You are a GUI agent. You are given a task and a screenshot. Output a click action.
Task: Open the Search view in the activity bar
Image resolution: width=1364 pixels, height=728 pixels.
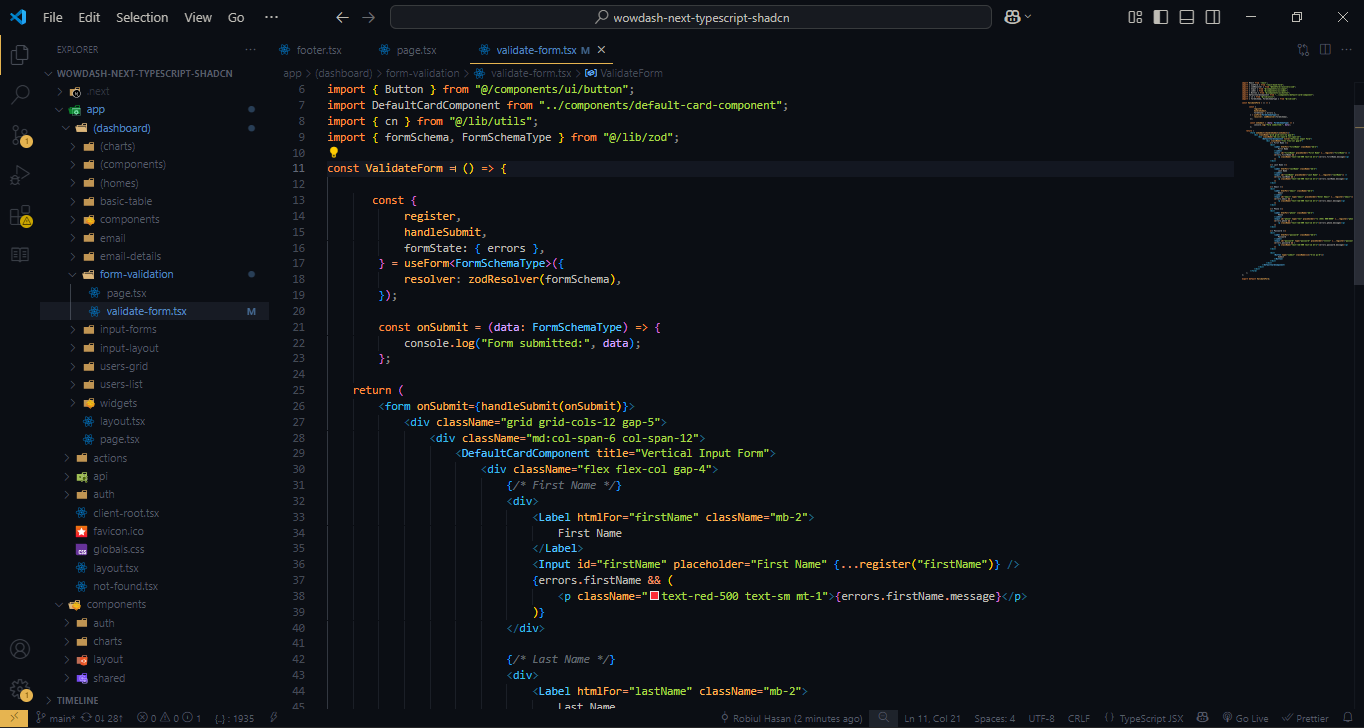pos(19,96)
